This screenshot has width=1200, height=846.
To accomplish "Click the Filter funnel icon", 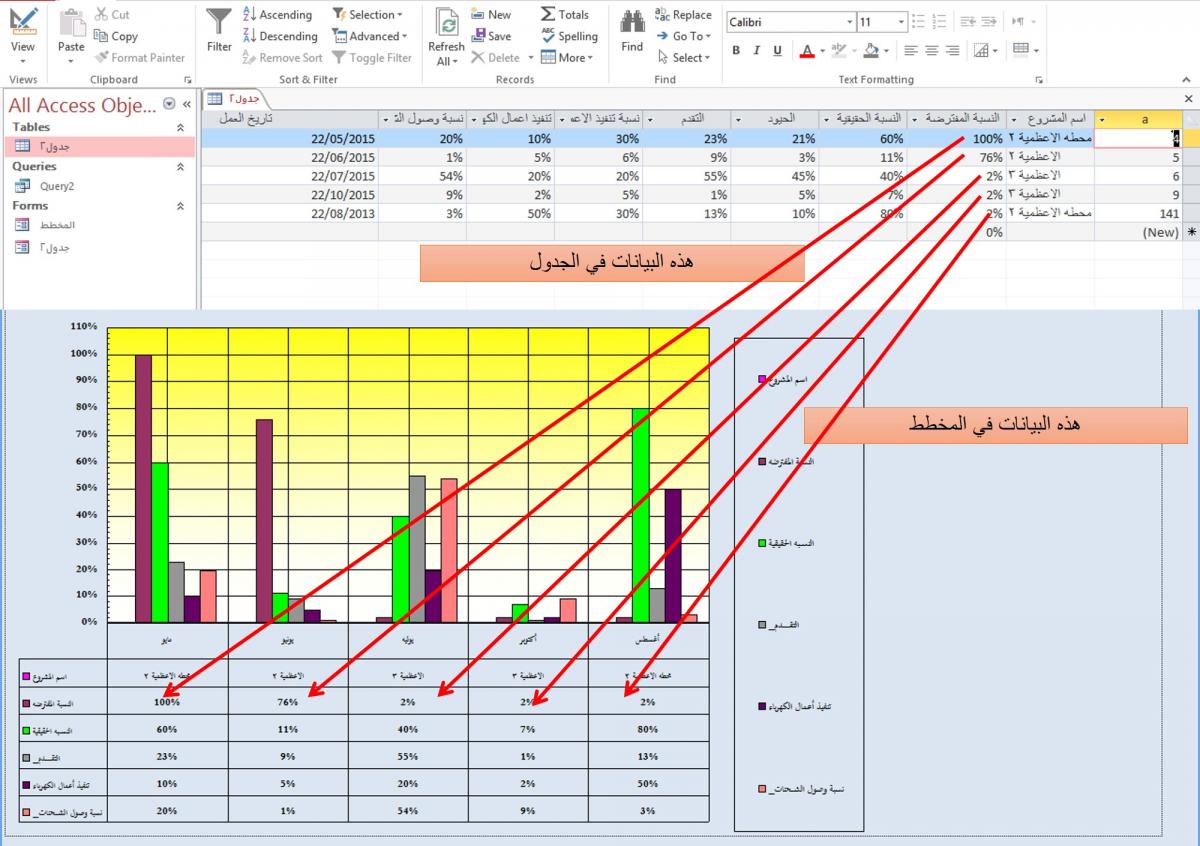I will [219, 22].
